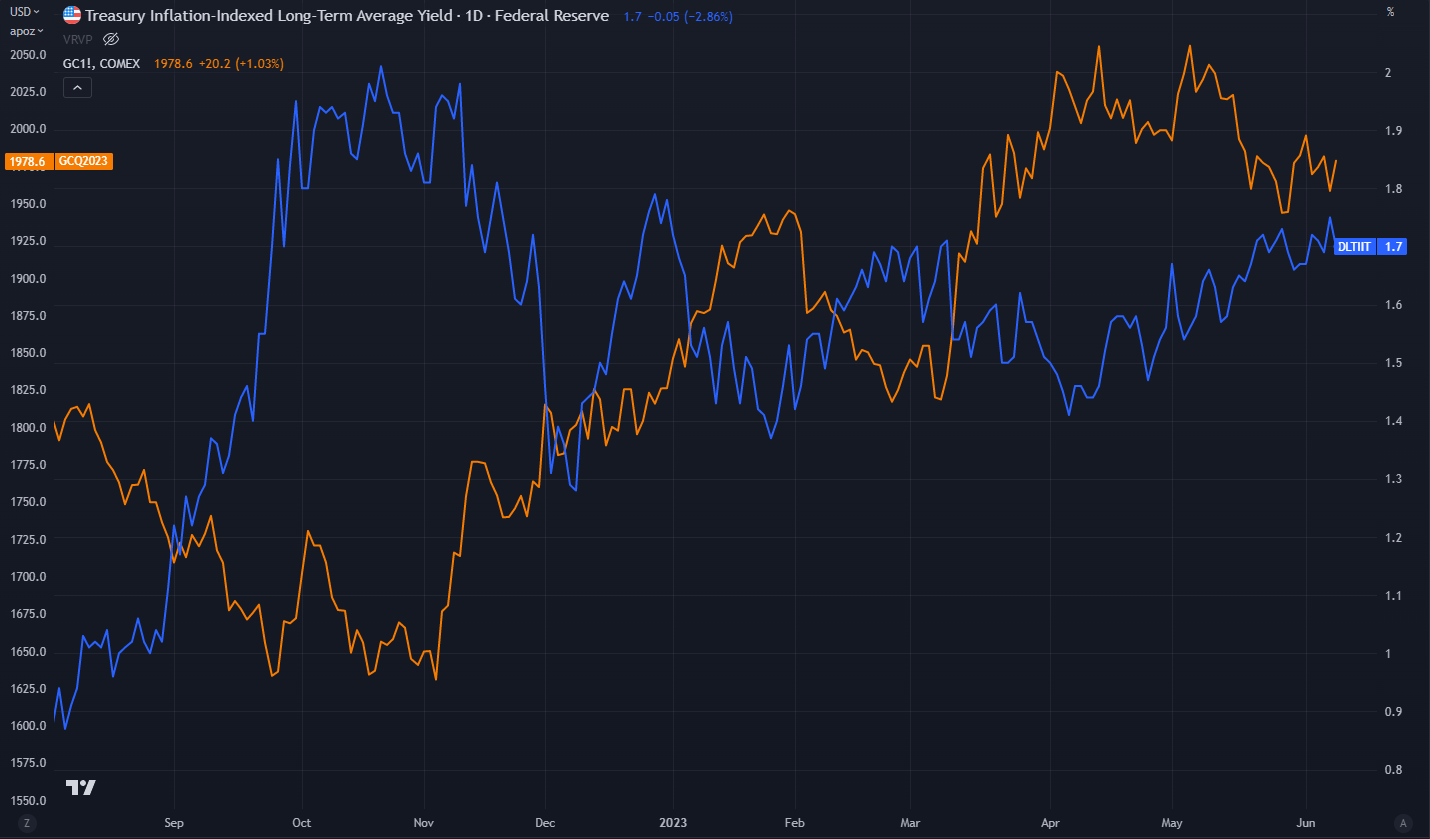Click the Z timezone button
1430x839 pixels.
(27, 823)
